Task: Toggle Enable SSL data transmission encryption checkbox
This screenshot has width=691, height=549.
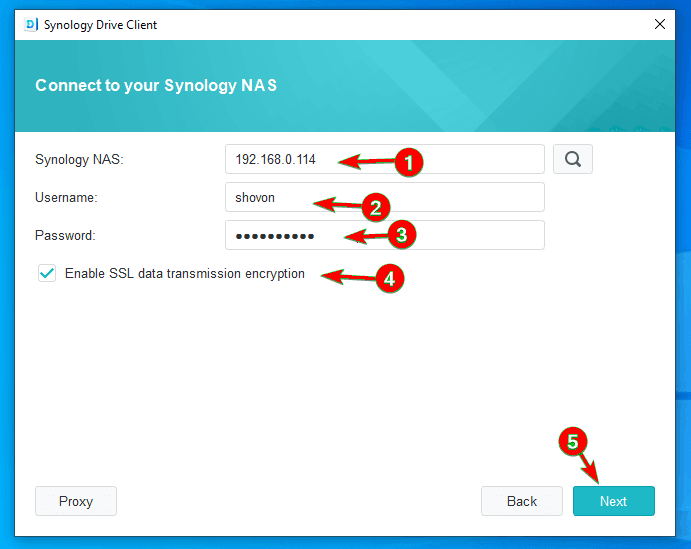Action: 47,273
